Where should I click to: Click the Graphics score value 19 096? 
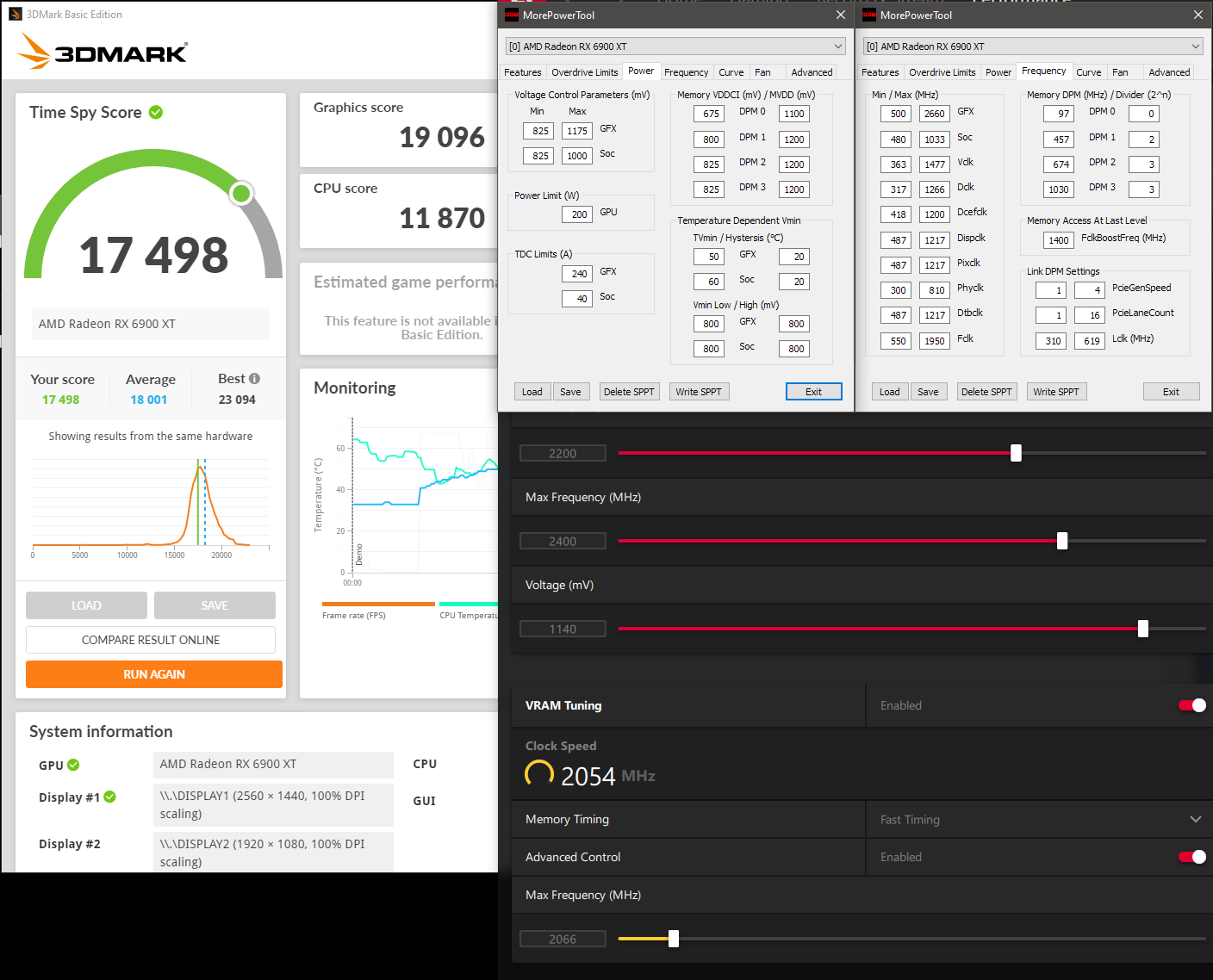pos(442,138)
